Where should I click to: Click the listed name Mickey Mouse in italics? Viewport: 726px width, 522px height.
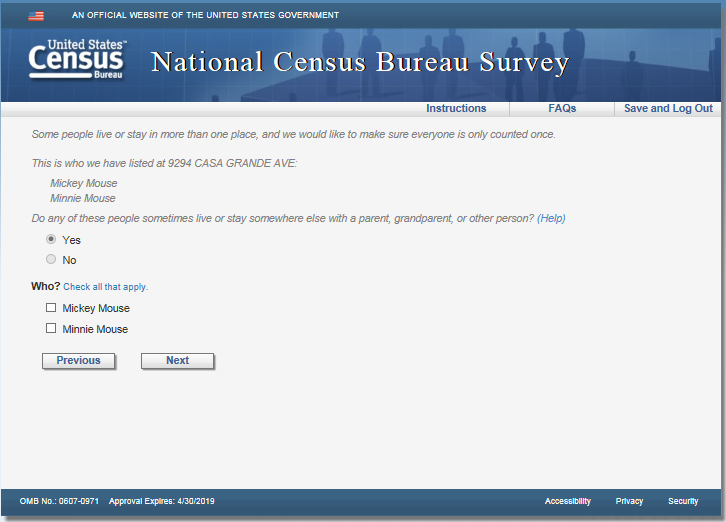pos(84,183)
